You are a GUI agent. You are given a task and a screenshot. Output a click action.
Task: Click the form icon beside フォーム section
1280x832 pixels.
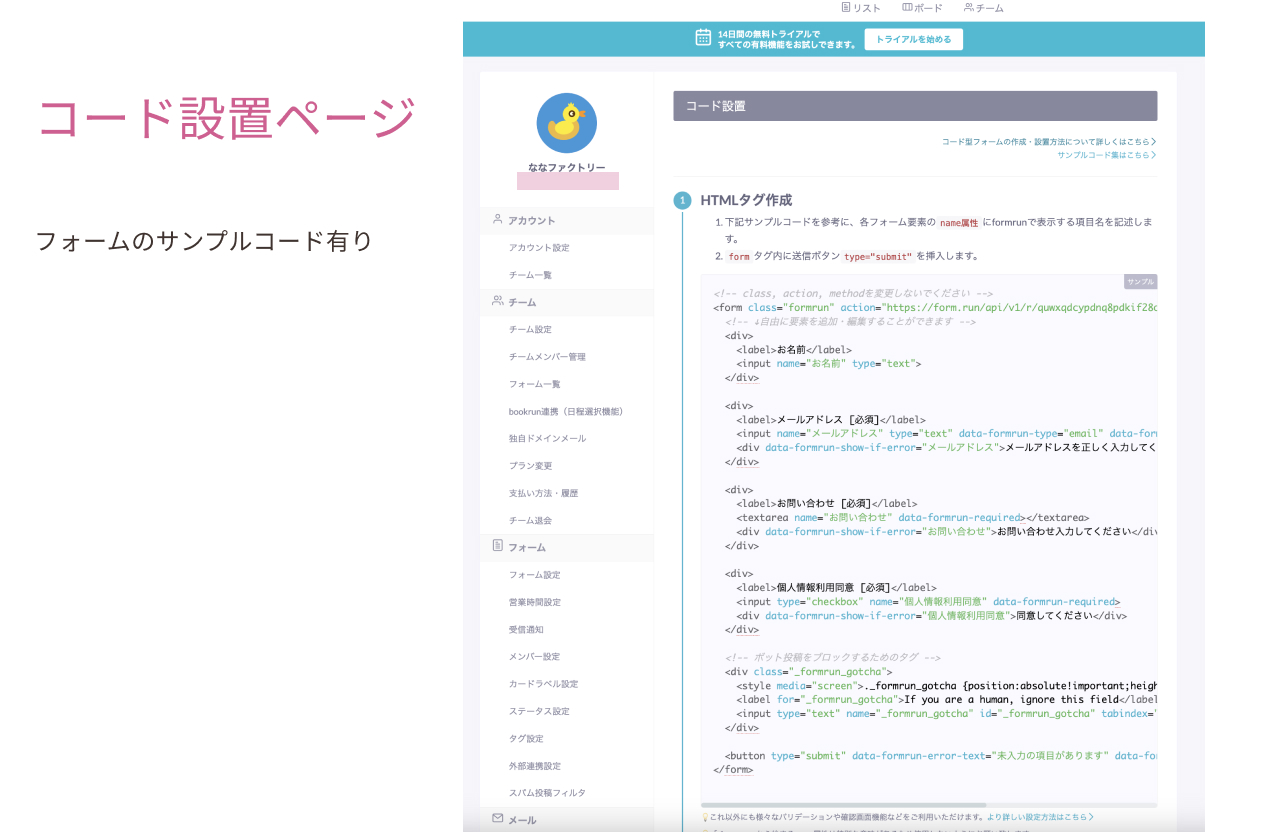point(498,546)
